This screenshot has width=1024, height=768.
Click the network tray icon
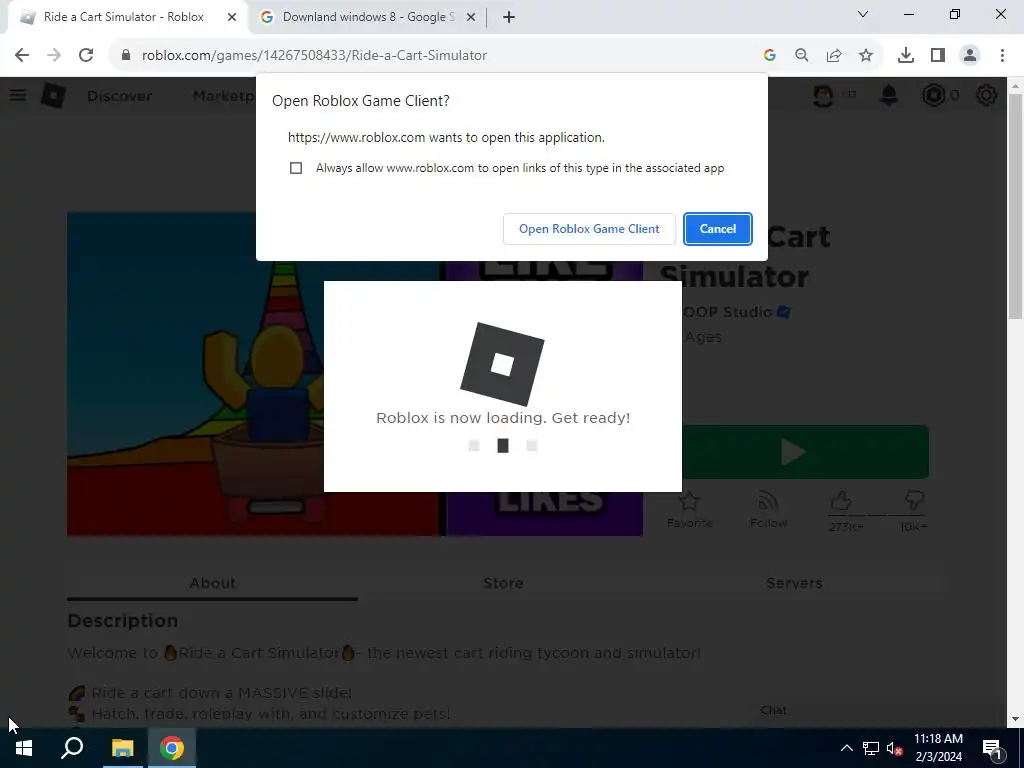coord(871,748)
